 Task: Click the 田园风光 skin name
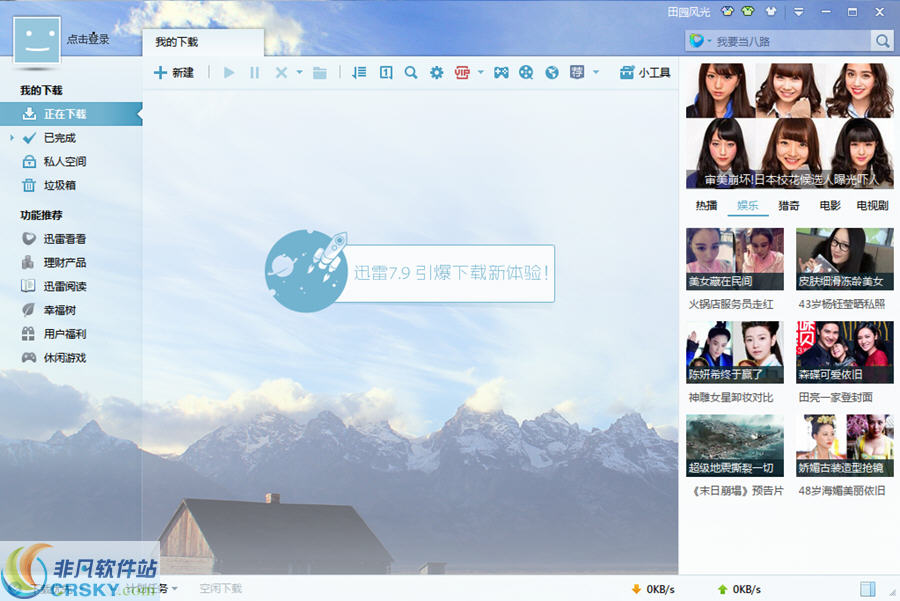click(689, 11)
